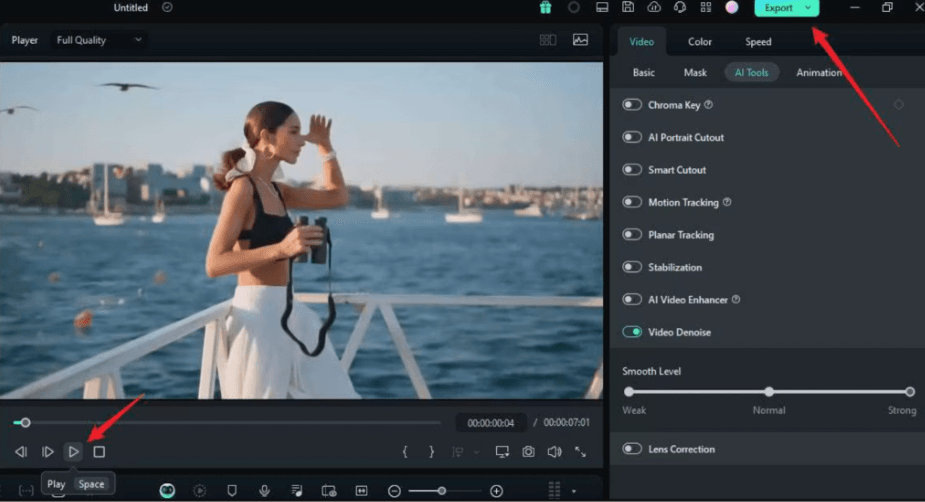Expand the Export button dropdown arrow
The width and height of the screenshot is (925, 502).
click(x=808, y=8)
